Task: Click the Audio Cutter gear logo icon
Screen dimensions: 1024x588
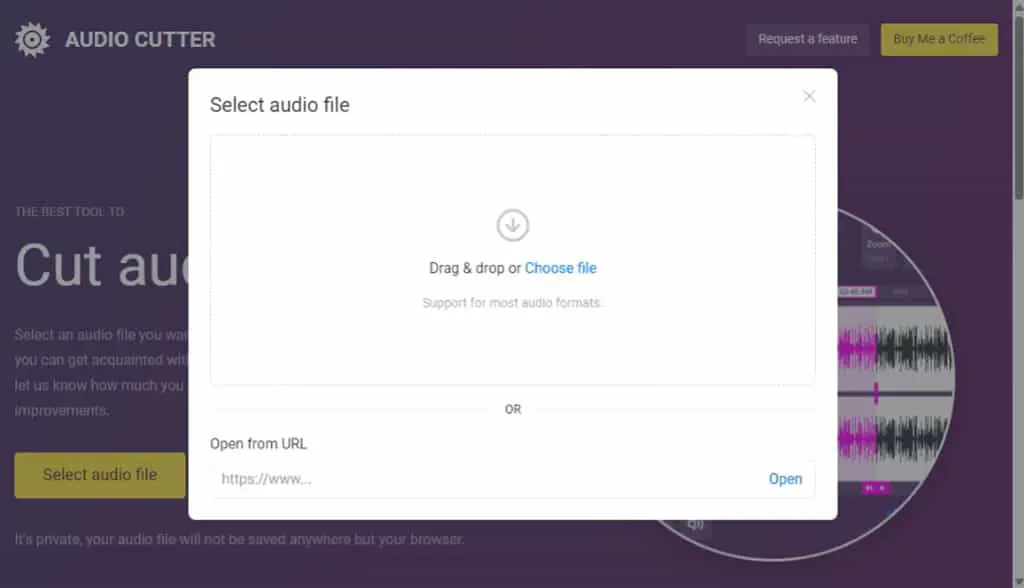Action: (32, 40)
